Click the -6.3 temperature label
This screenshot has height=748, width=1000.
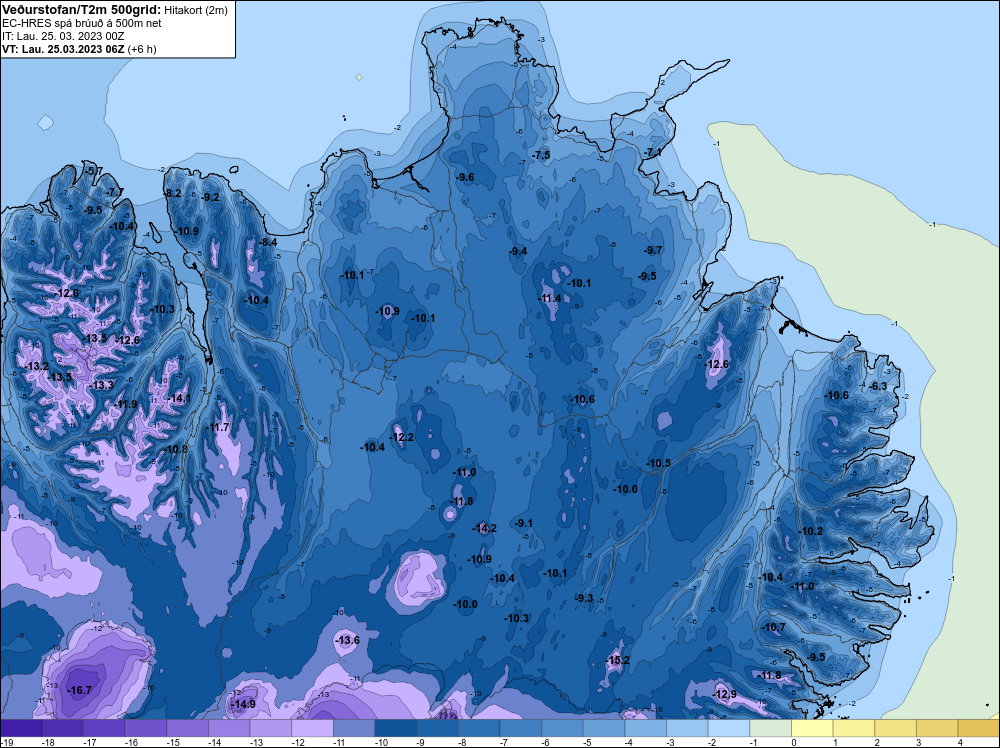click(879, 386)
